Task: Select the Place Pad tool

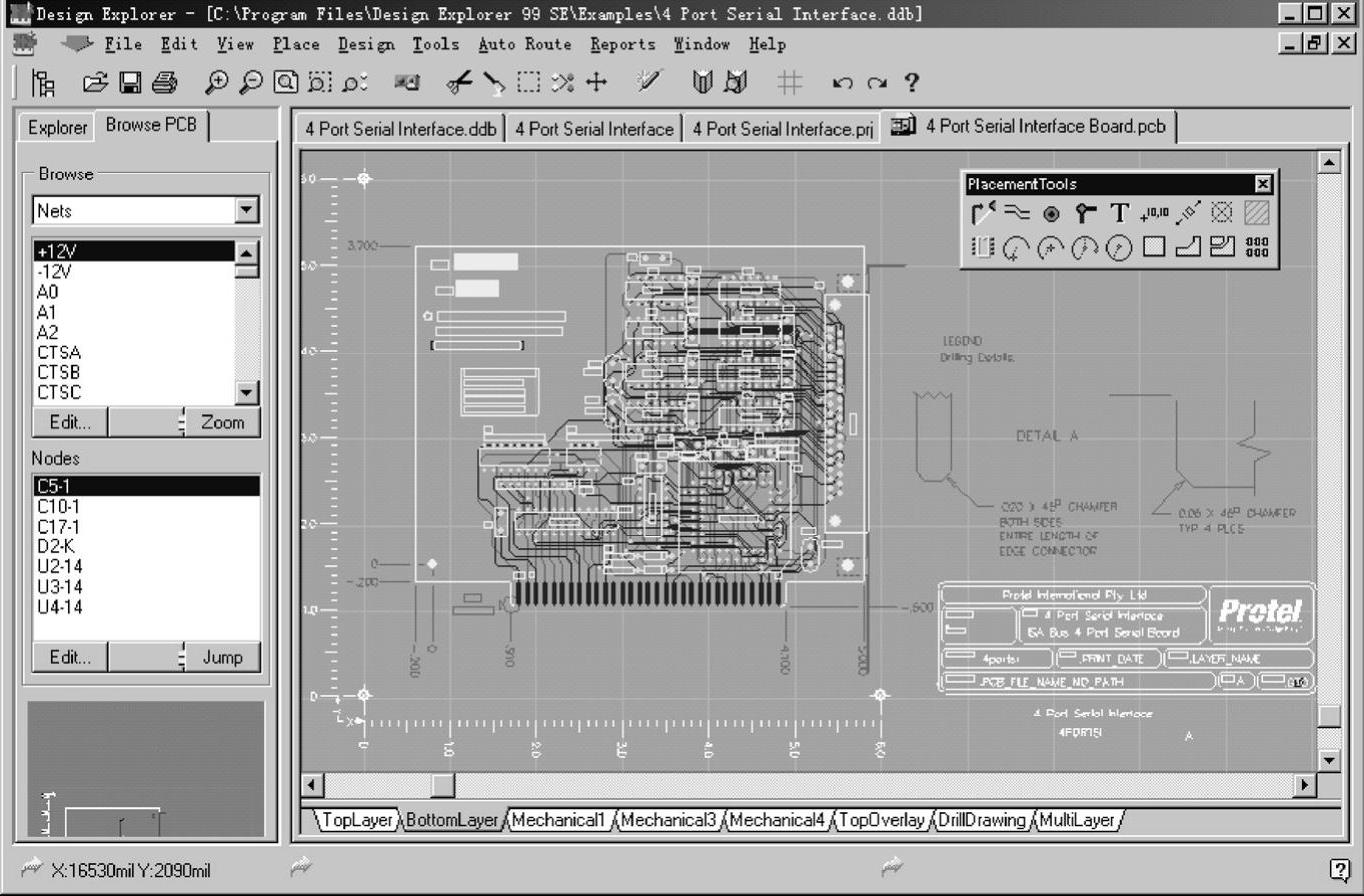Action: tap(1051, 212)
